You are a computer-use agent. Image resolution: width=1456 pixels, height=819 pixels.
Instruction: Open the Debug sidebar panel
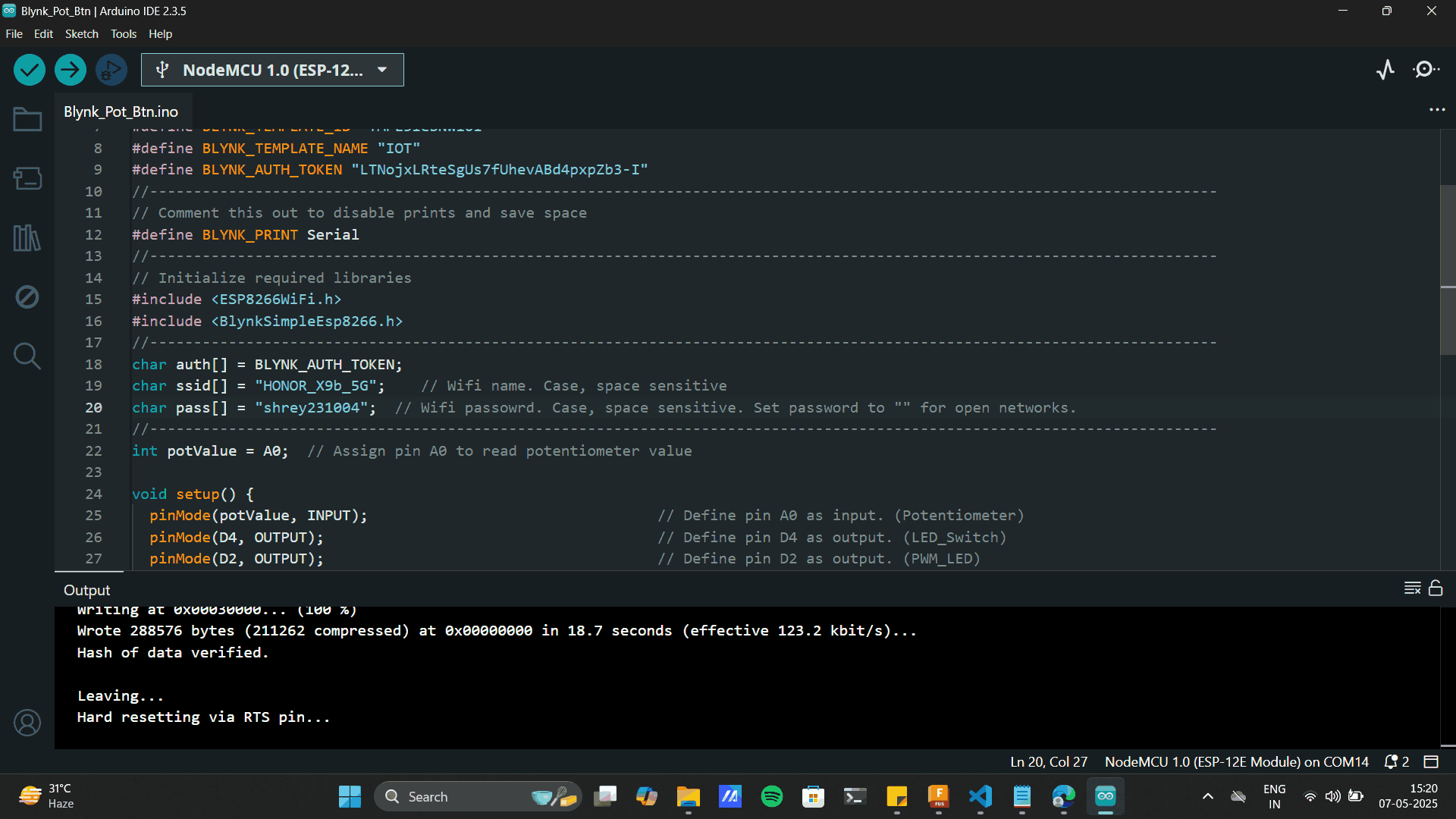coord(27,297)
